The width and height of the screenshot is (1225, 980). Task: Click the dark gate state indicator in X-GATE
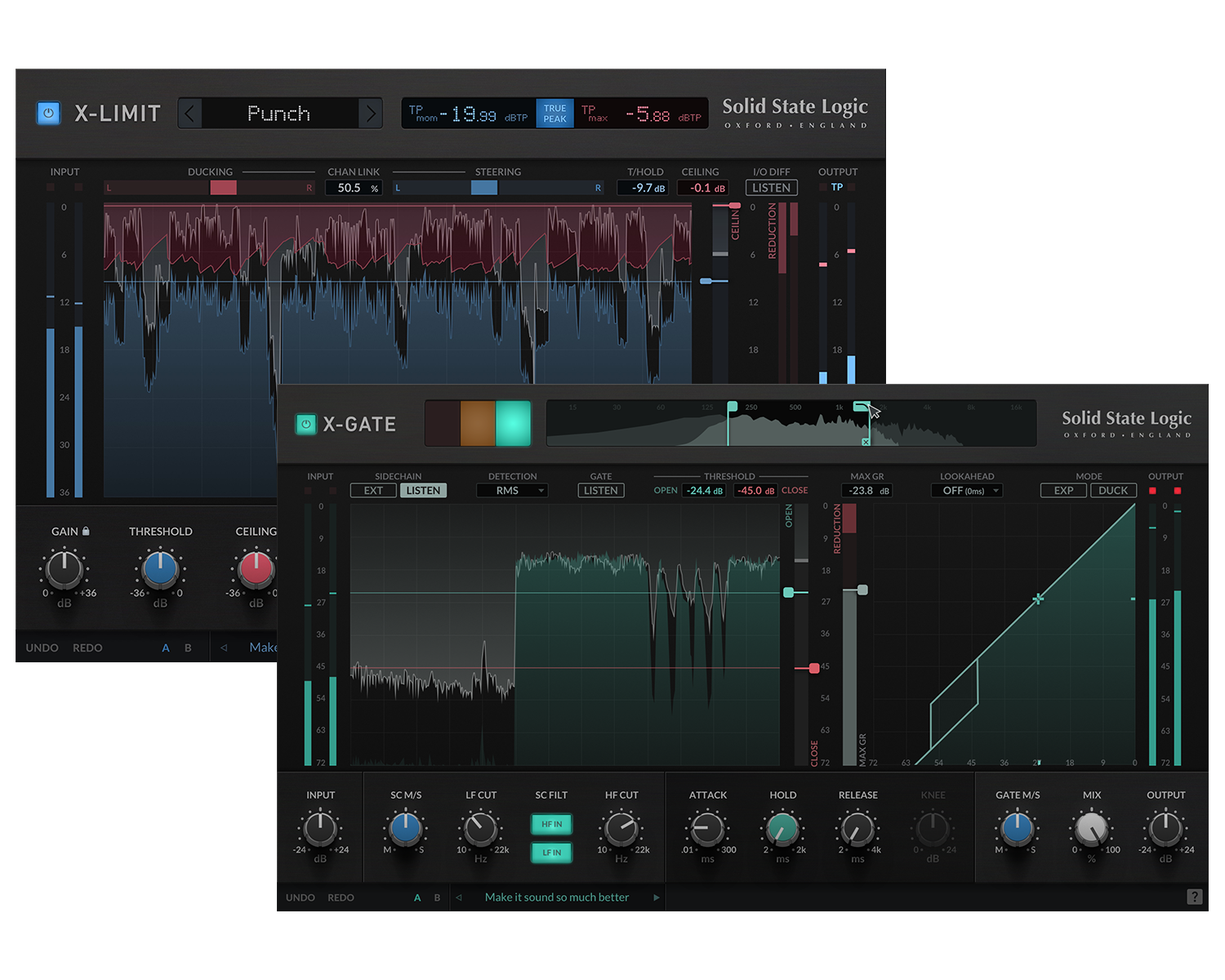tap(442, 423)
